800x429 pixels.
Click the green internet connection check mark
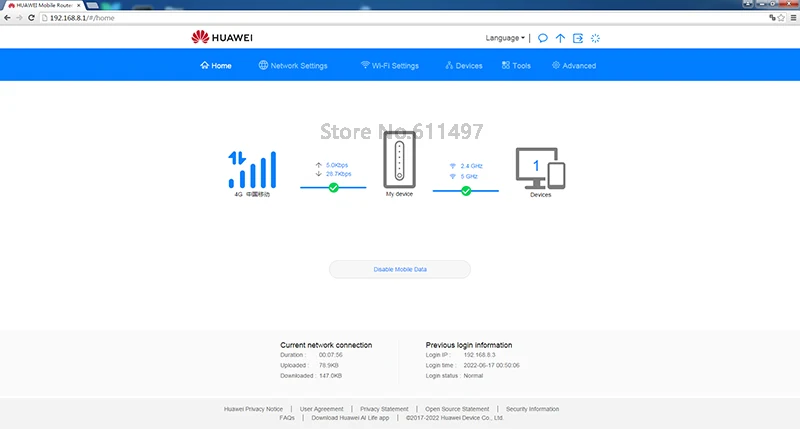coord(333,188)
